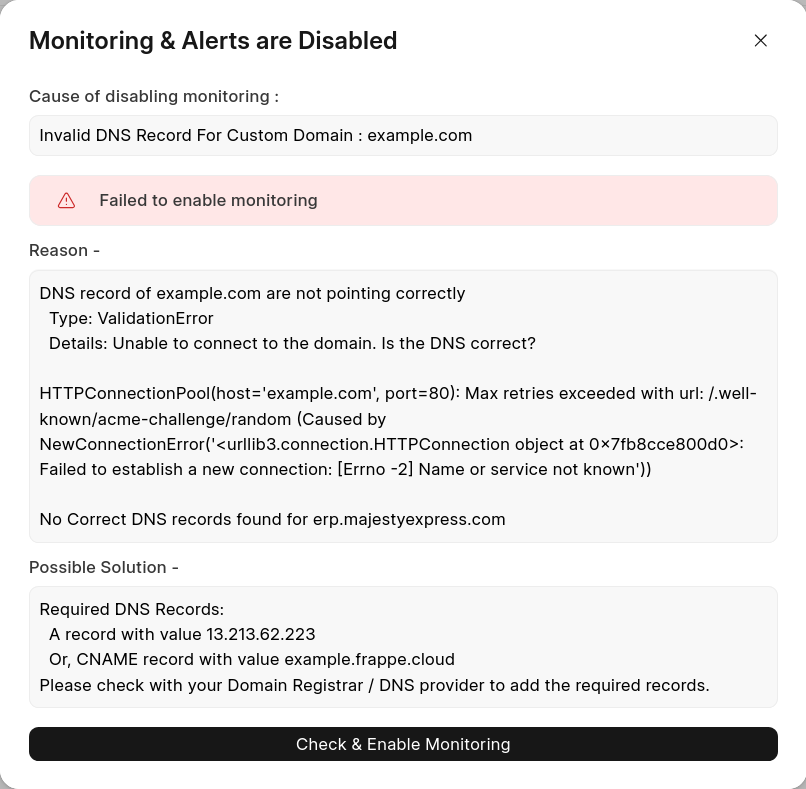The width and height of the screenshot is (806, 789).
Task: Click the 'Details: Unable to connect' line
Action: point(292,344)
